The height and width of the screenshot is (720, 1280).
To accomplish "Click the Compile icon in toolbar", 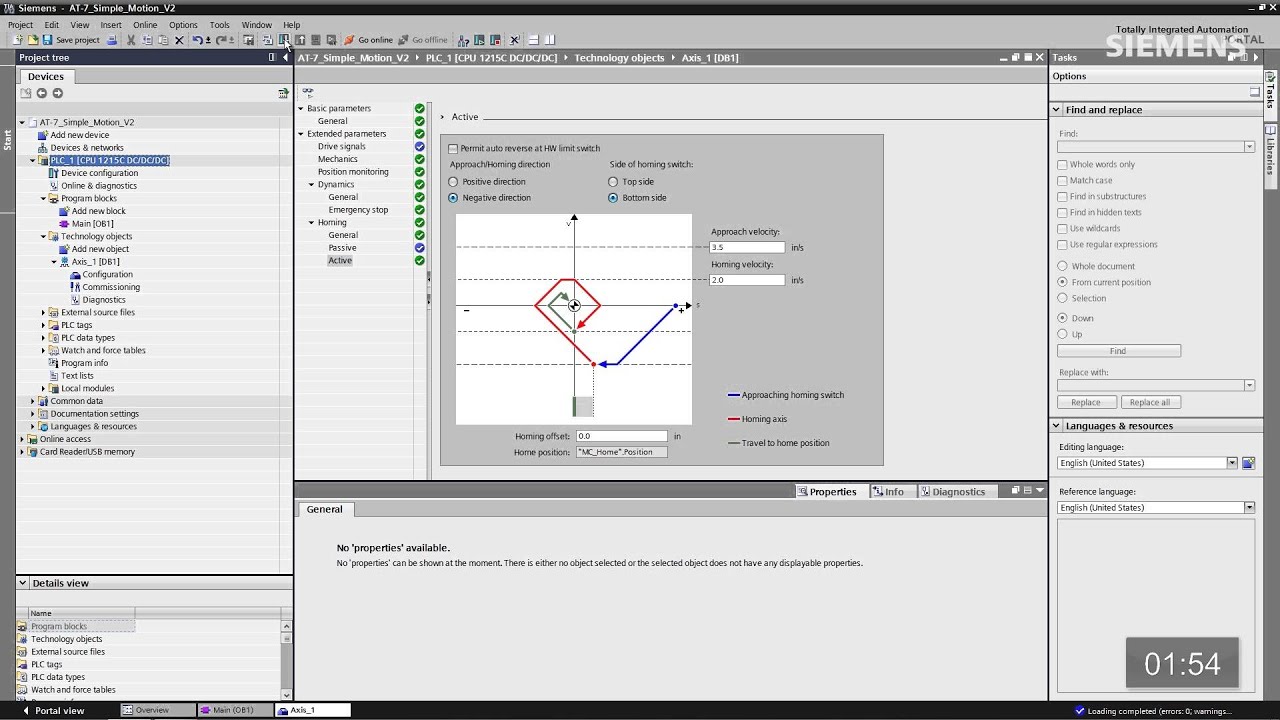I will coord(266,40).
